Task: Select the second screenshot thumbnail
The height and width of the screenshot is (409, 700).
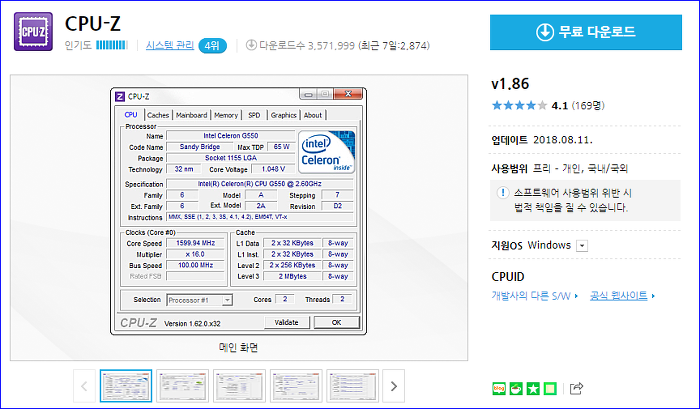Action: [183, 386]
